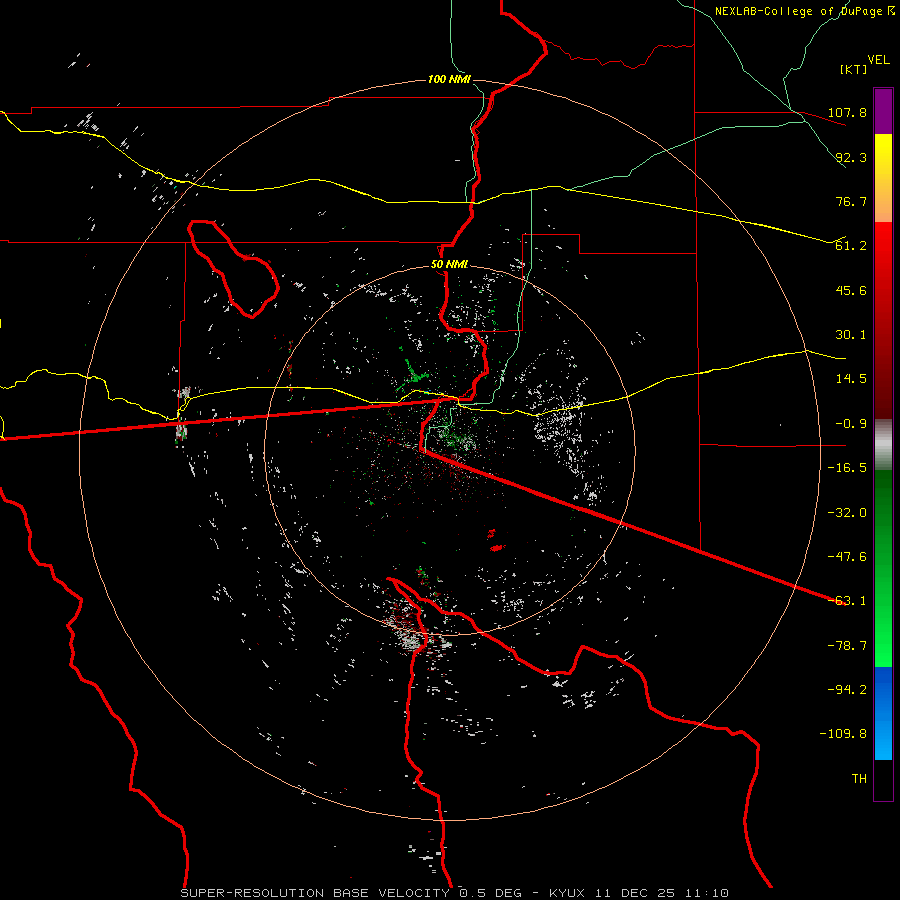
Task: Click the -16.5 velocity scale label
Action: (847, 468)
